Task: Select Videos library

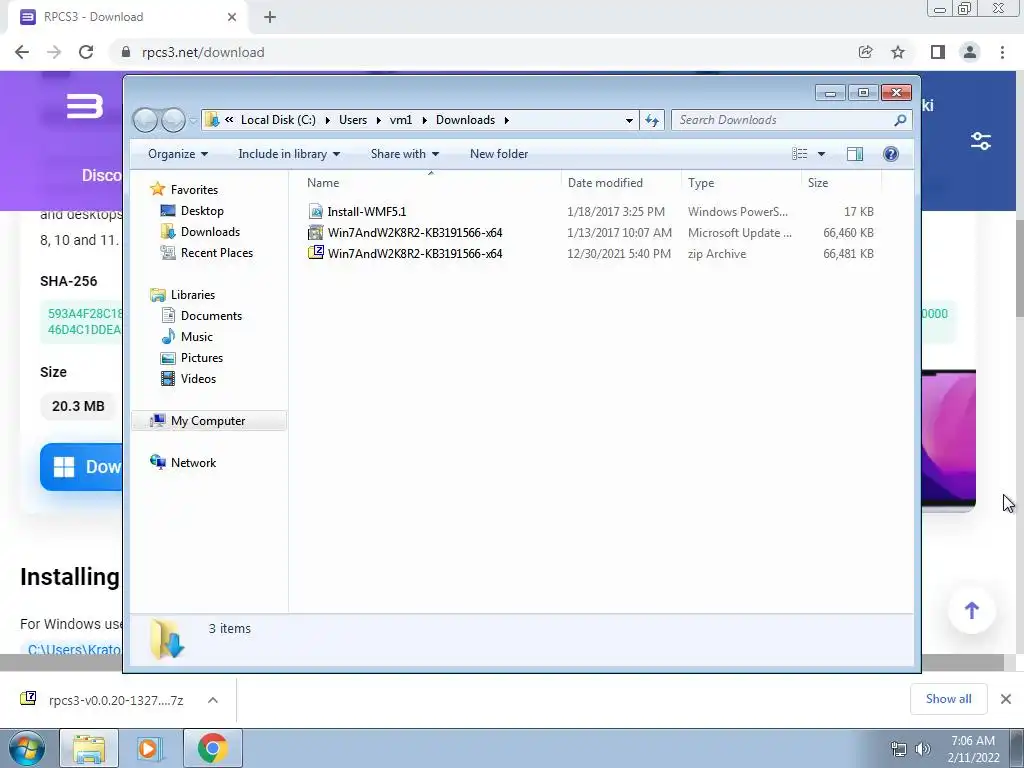Action: click(x=198, y=379)
